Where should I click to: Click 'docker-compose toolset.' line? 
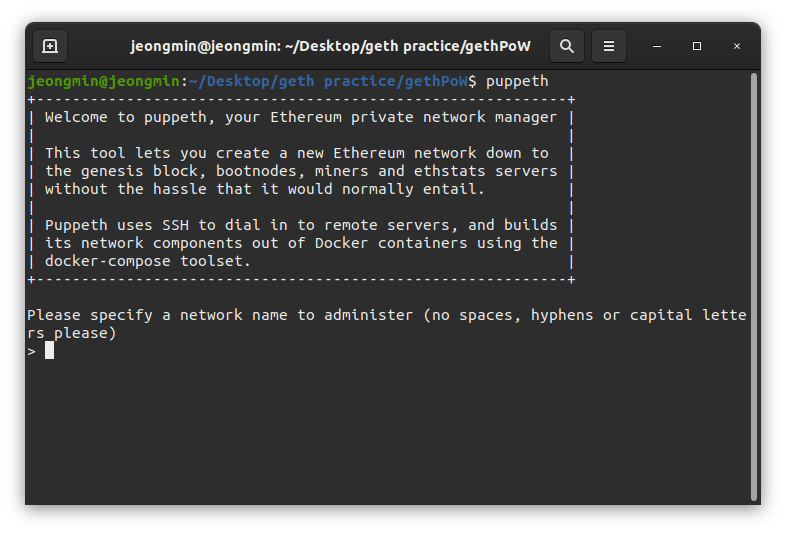tap(147, 261)
